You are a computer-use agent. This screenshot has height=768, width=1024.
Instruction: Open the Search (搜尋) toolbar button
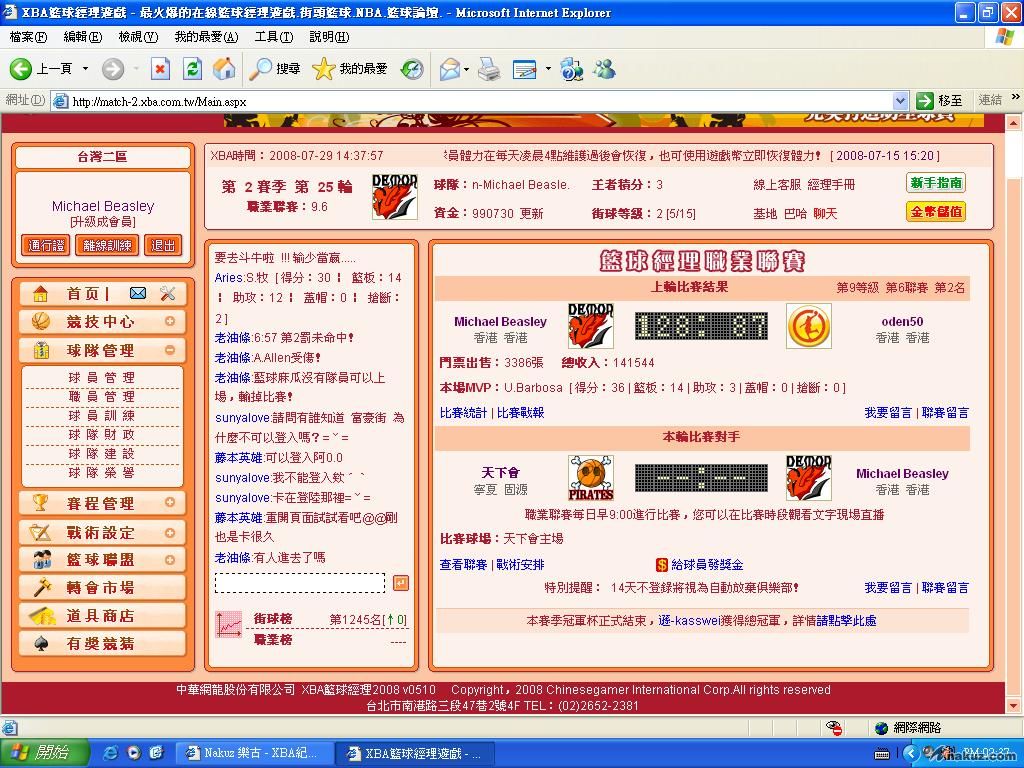click(x=275, y=69)
